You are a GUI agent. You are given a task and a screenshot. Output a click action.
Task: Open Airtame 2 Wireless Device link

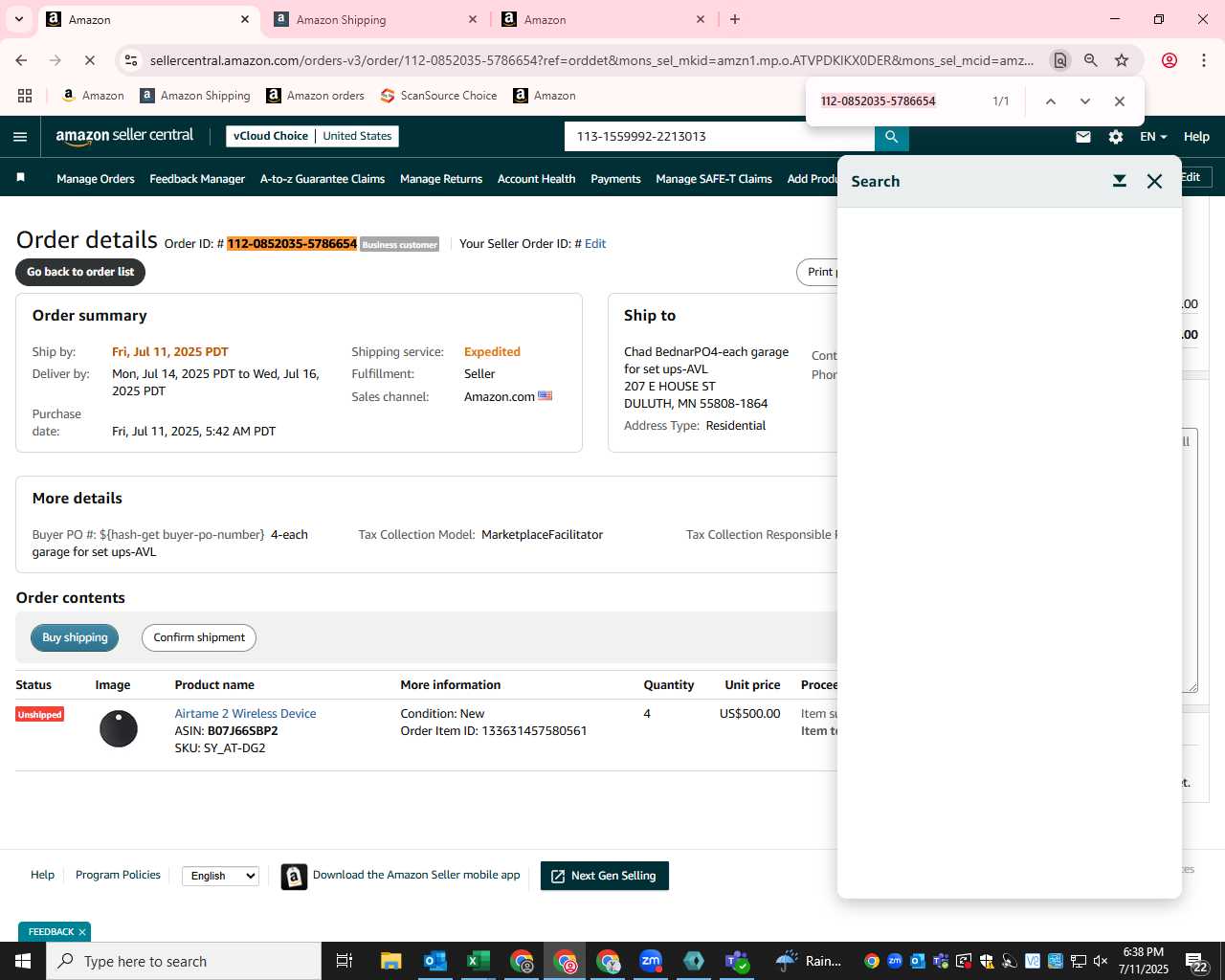coord(245,714)
